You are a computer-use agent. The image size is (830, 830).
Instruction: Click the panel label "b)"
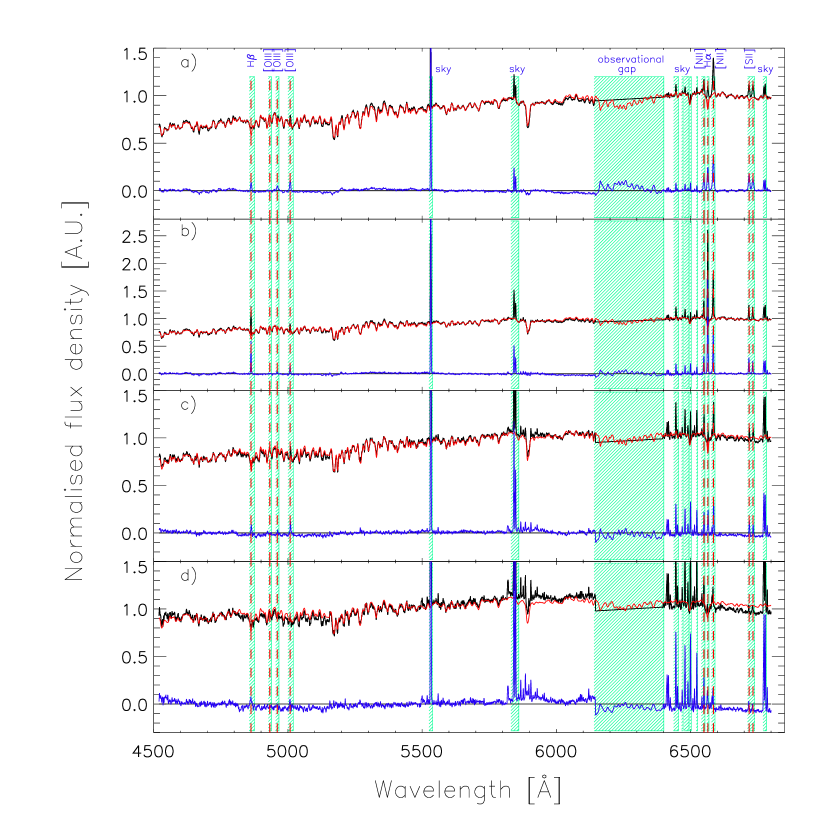click(x=188, y=231)
